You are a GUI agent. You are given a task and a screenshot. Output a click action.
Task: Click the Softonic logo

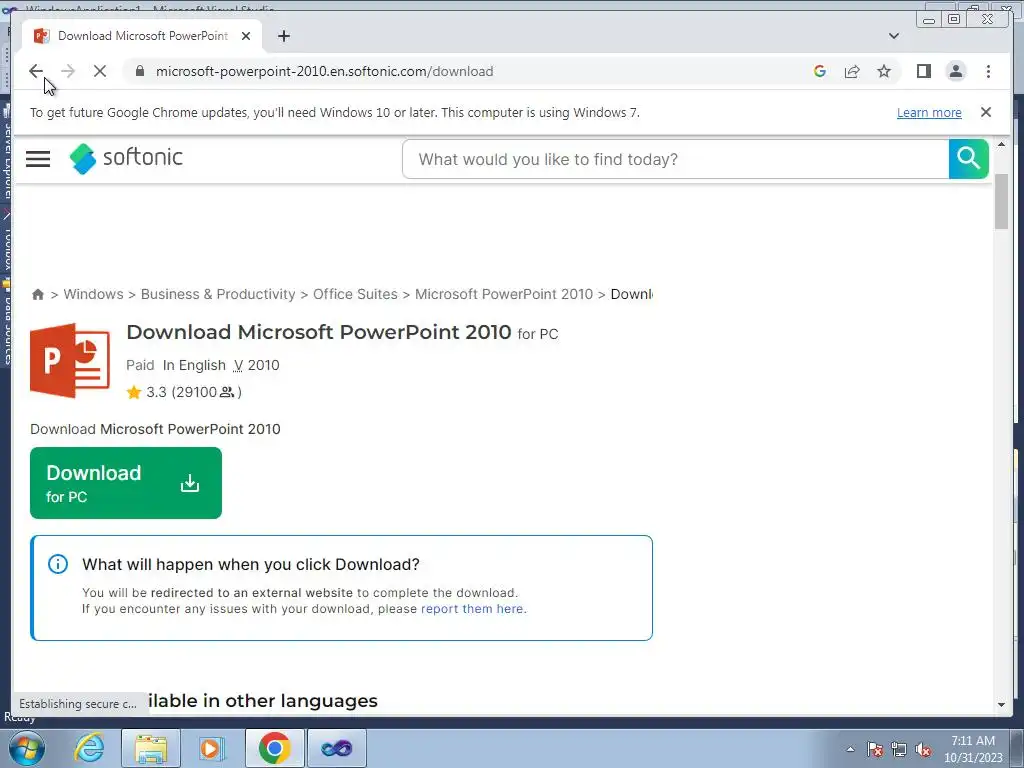126,158
